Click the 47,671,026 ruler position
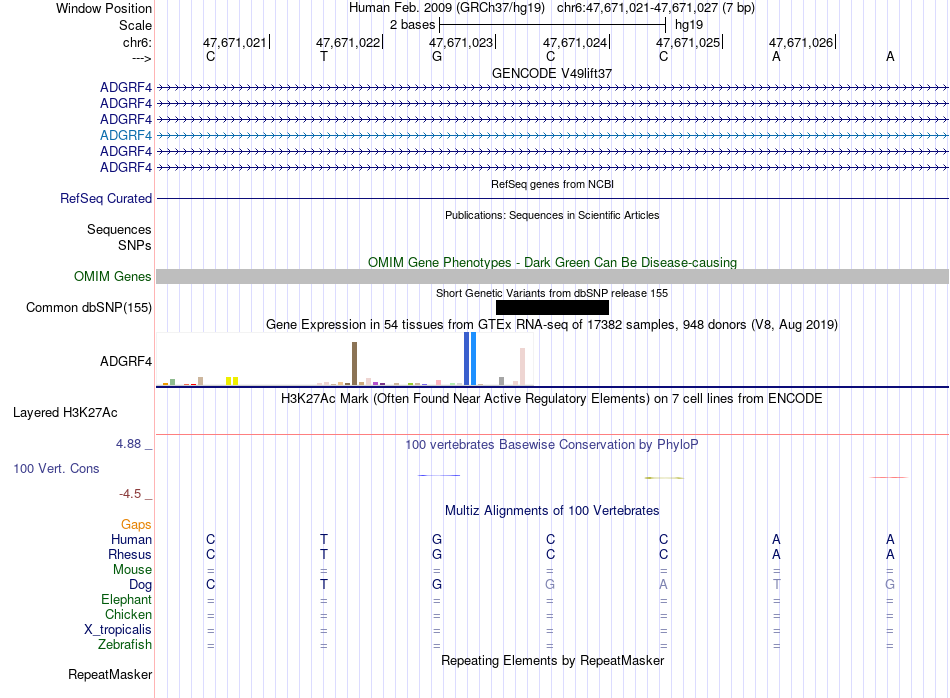950x698 pixels. pyautogui.click(x=801, y=42)
